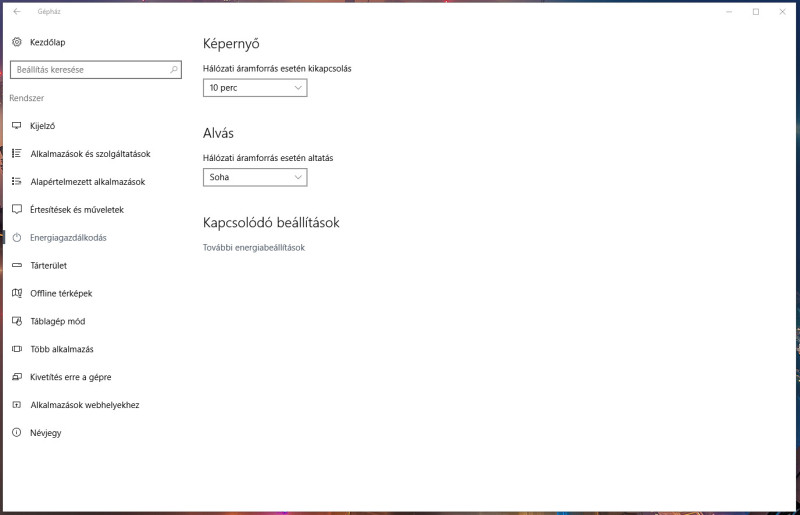Click the Alapértelmezett alkalmazások icon
The width and height of the screenshot is (800, 515).
(17, 181)
